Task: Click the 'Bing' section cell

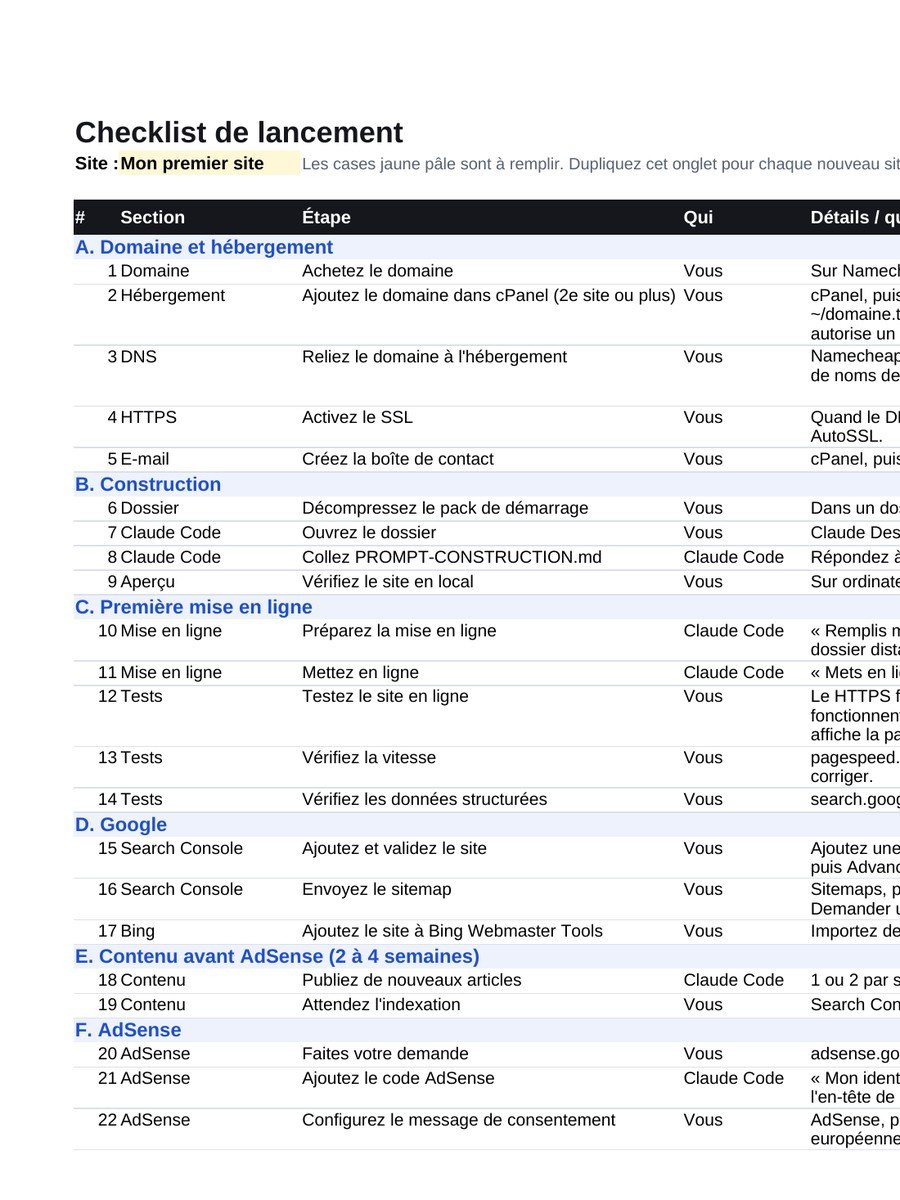Action: click(137, 931)
